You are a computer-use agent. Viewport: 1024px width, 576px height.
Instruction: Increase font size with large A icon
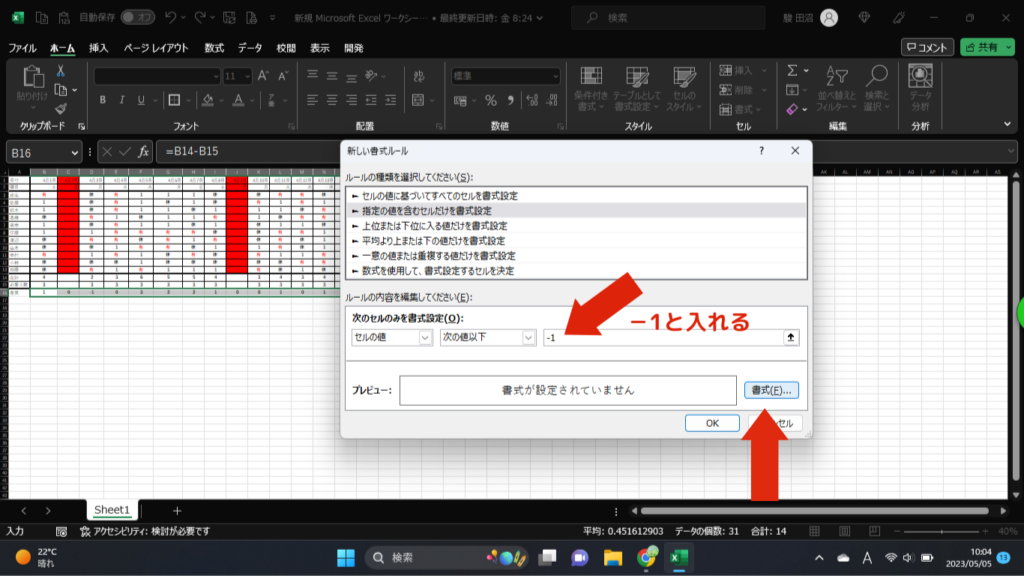coord(263,76)
